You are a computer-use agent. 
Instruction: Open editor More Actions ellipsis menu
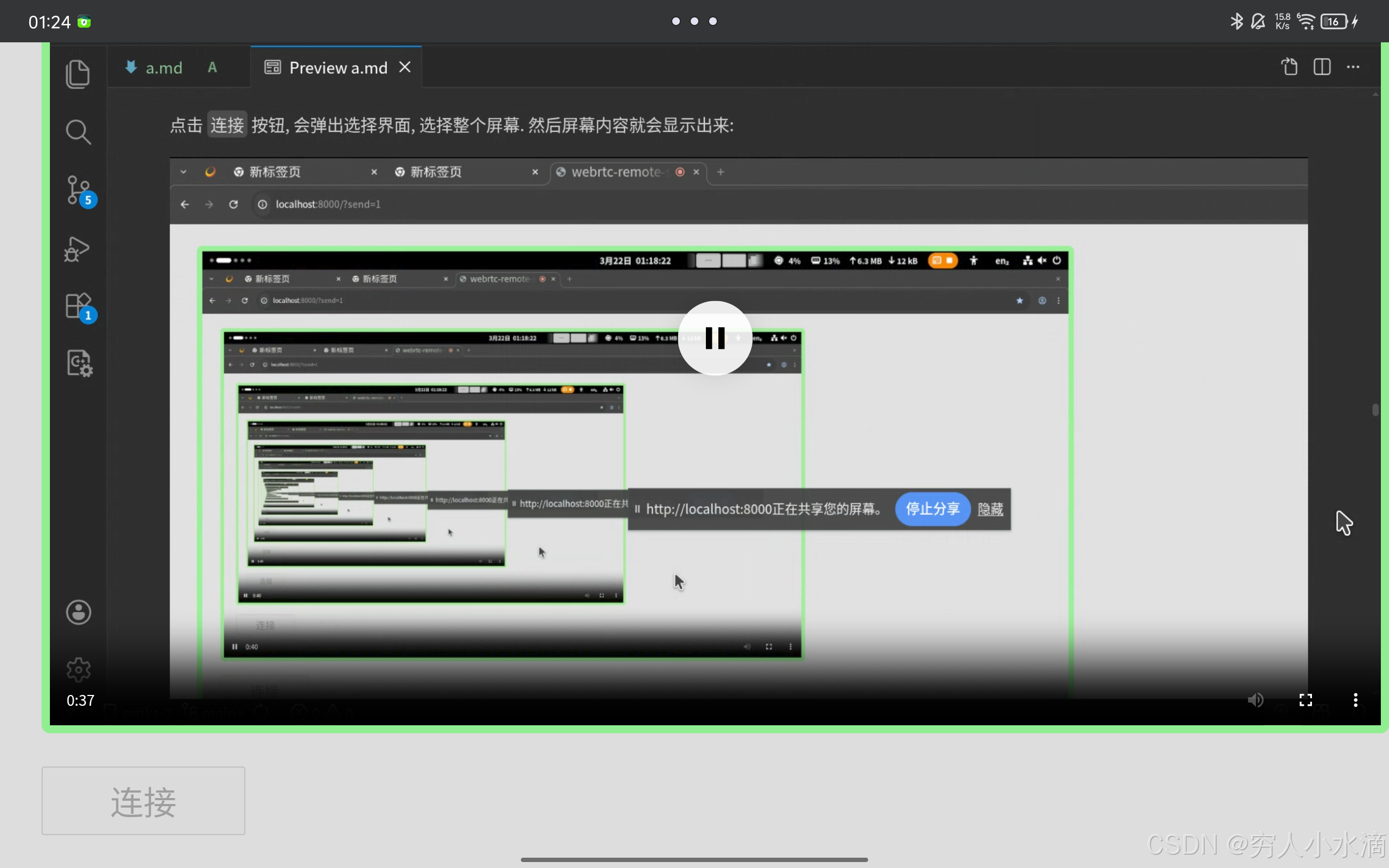click(x=1353, y=67)
